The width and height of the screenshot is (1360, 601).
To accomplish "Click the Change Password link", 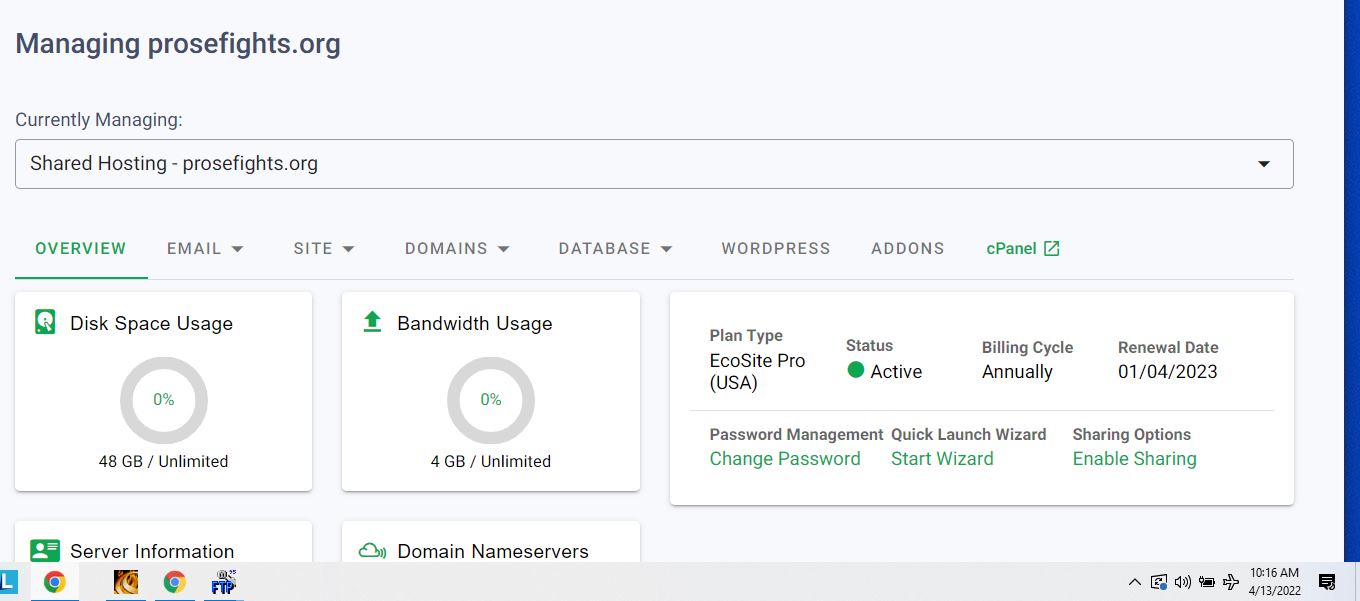I will click(x=785, y=459).
